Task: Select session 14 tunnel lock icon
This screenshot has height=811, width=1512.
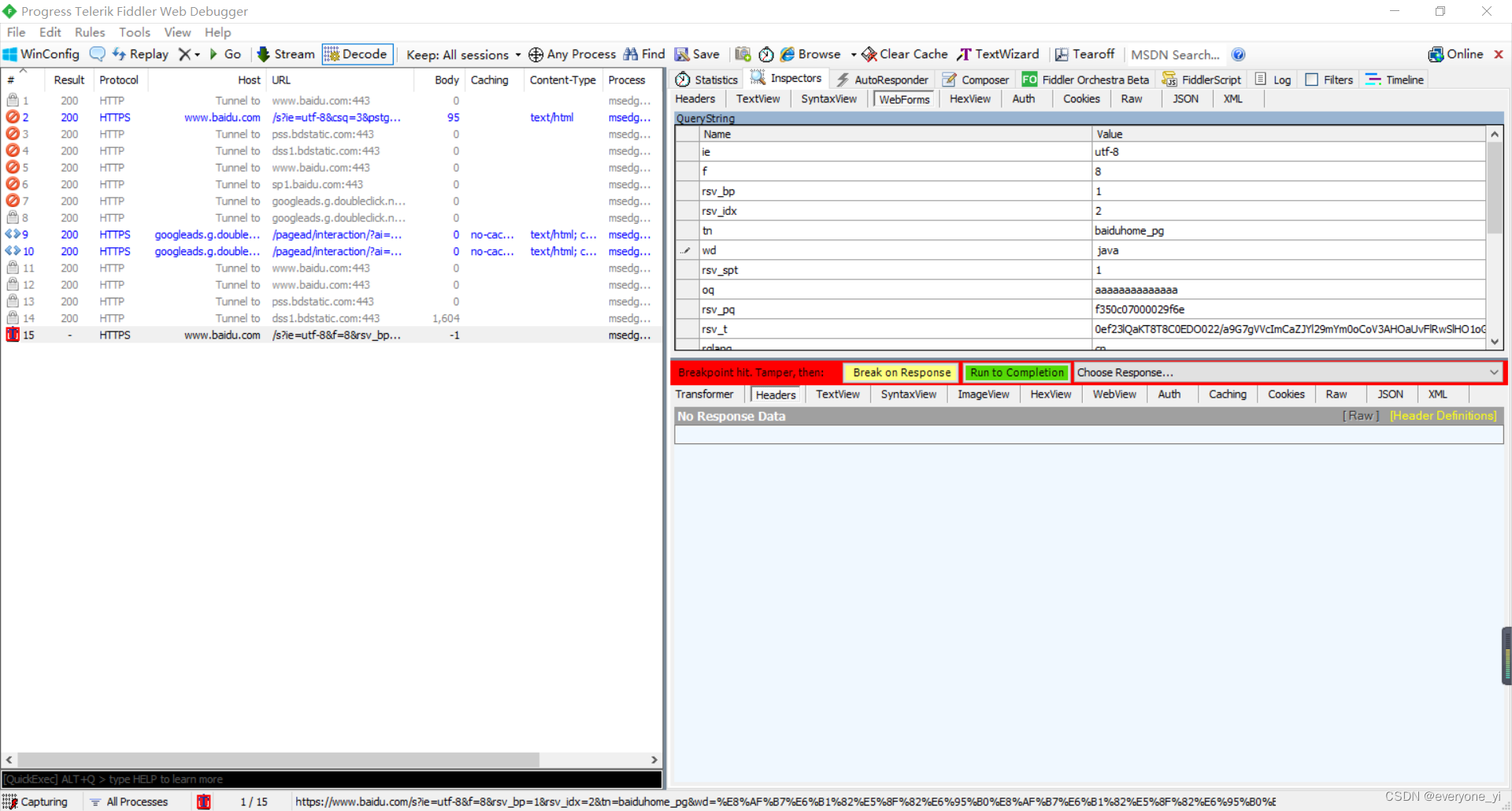Action: tap(13, 318)
